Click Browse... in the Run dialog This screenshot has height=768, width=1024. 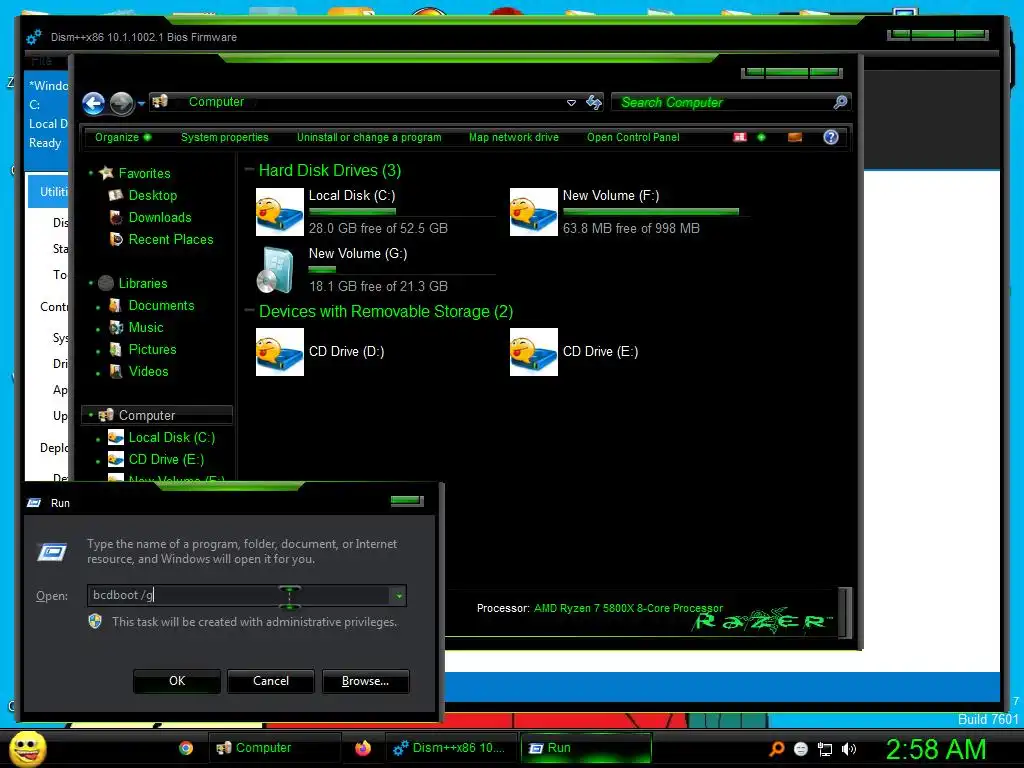click(366, 681)
